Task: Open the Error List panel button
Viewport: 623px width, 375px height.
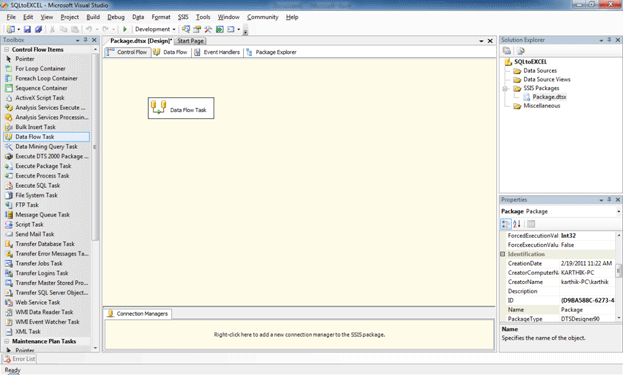Action: click(x=19, y=359)
